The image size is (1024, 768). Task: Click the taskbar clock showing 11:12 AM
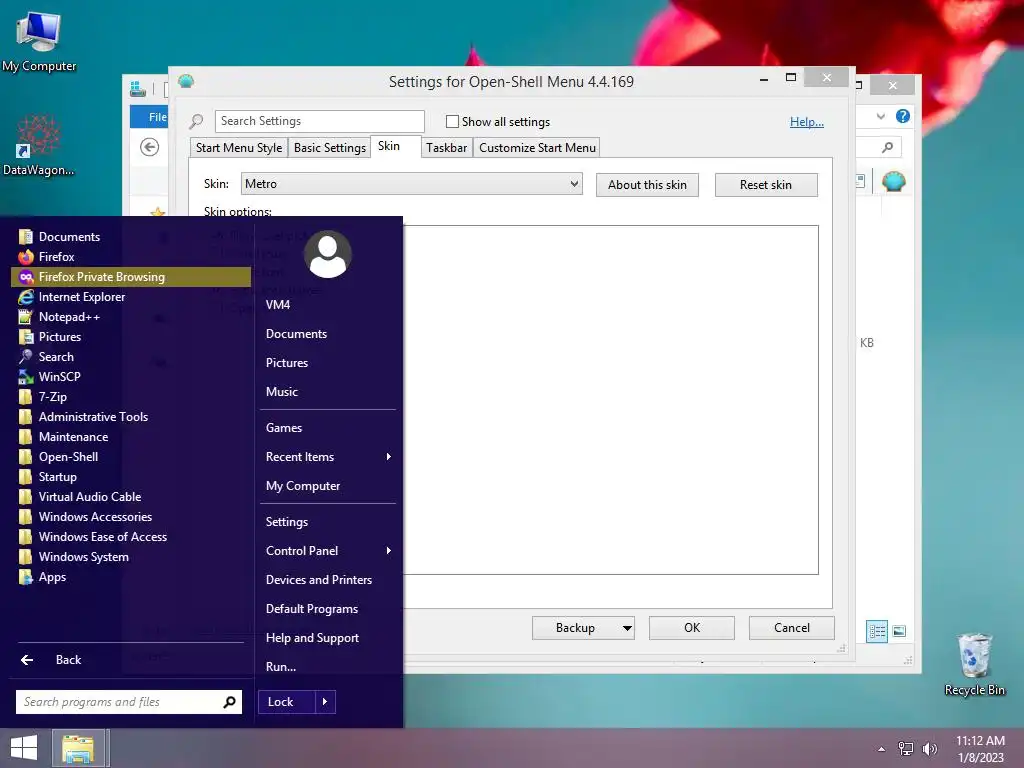click(x=980, y=749)
